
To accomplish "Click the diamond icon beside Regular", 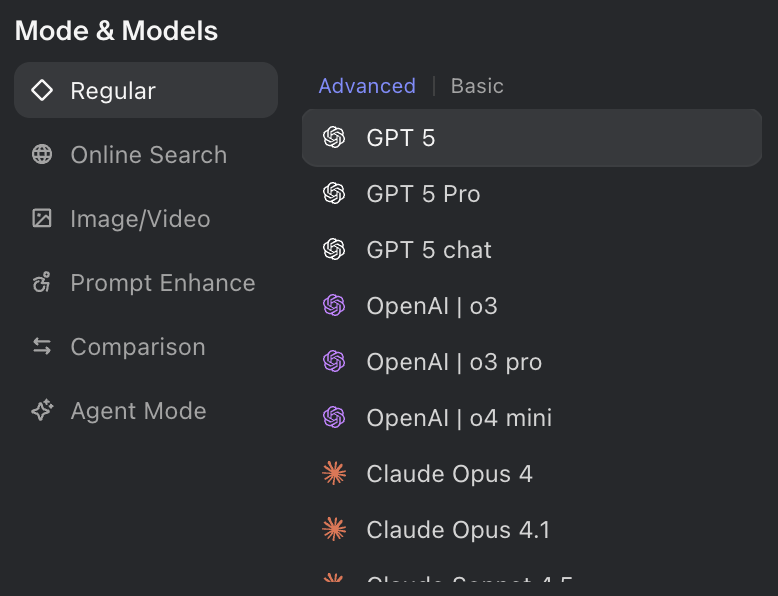I will point(42,91).
